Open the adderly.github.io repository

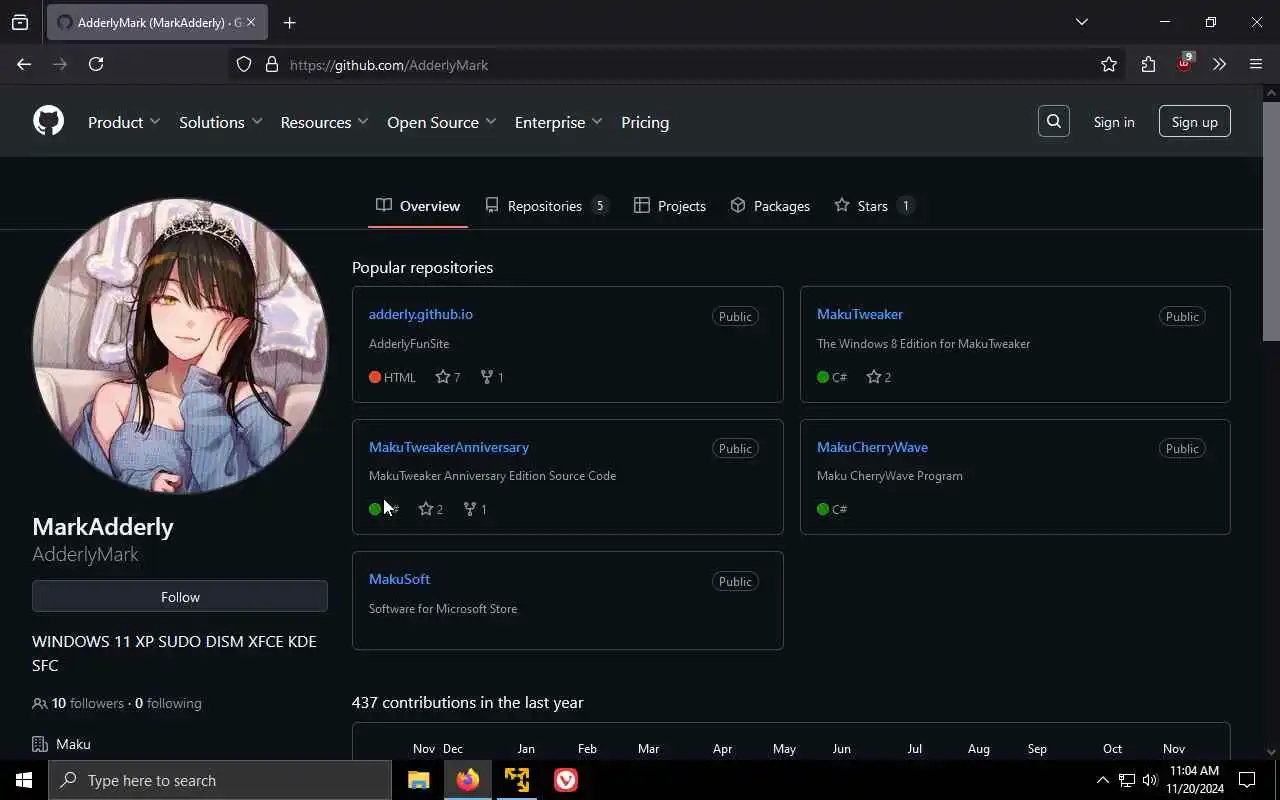(421, 314)
